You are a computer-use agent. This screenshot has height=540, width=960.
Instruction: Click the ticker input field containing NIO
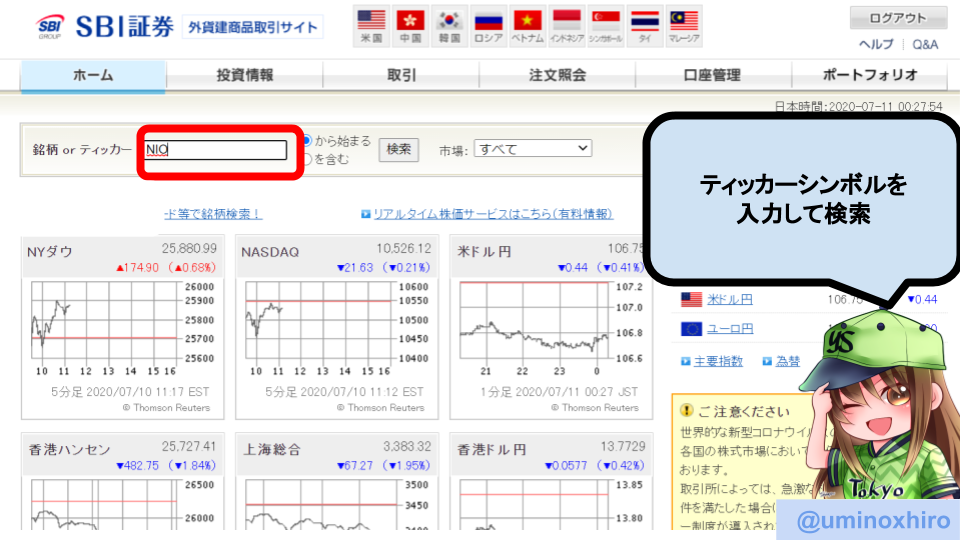(216, 149)
